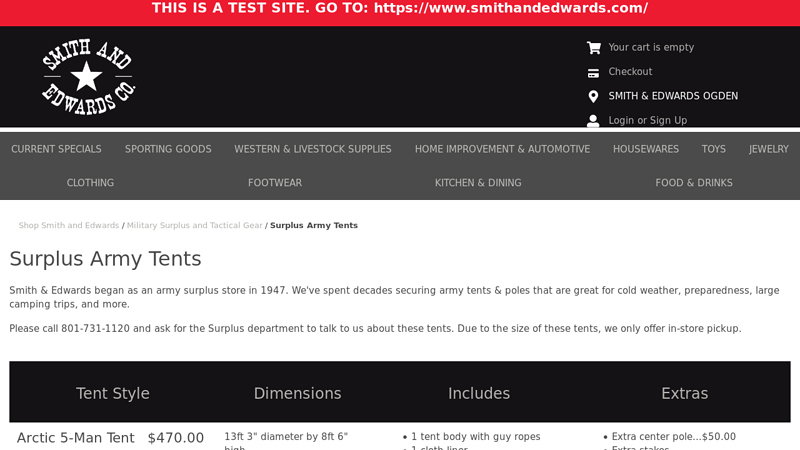Image resolution: width=800 pixels, height=450 pixels.
Task: Go to Shop Smith and Edwards breadcrumb
Action: click(69, 226)
